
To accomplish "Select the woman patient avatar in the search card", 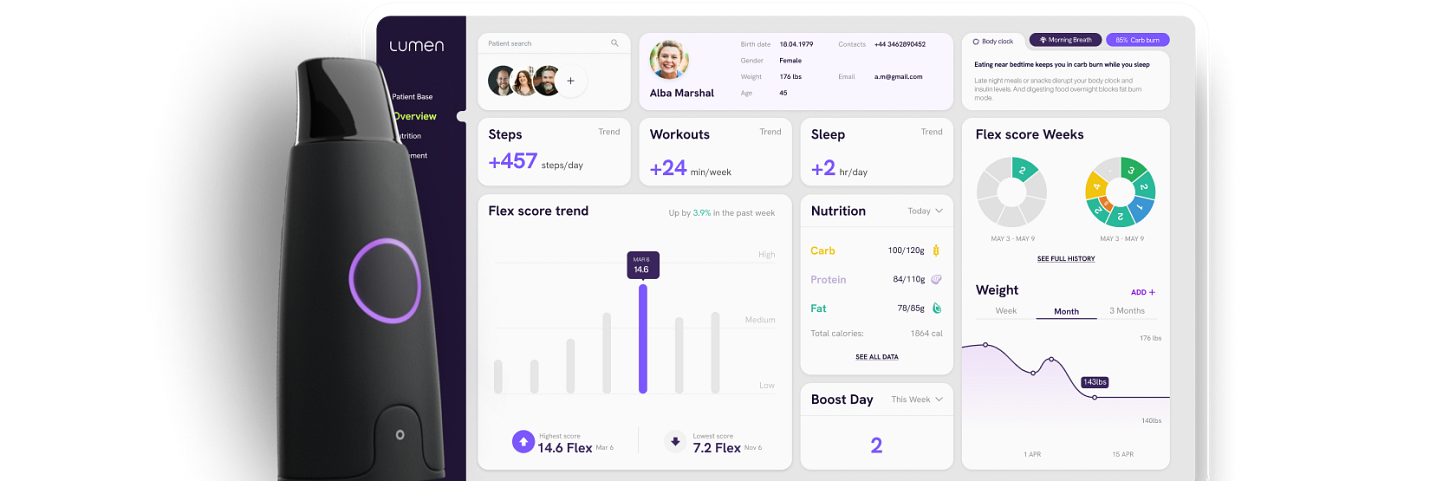I will click(524, 81).
